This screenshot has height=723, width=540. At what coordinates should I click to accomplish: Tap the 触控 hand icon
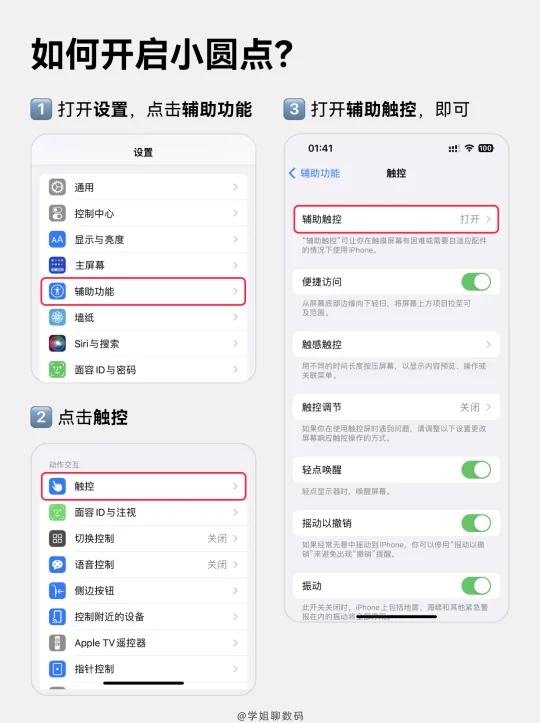pos(57,486)
